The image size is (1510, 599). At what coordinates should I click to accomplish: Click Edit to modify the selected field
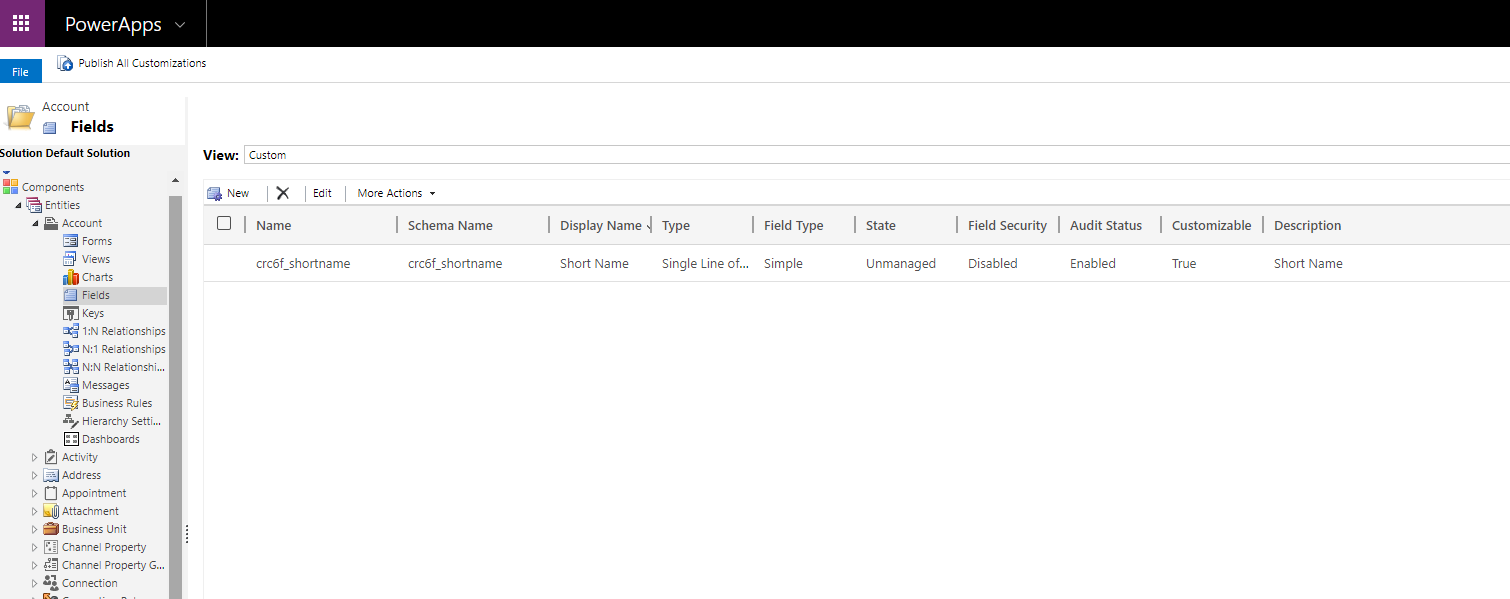point(322,192)
